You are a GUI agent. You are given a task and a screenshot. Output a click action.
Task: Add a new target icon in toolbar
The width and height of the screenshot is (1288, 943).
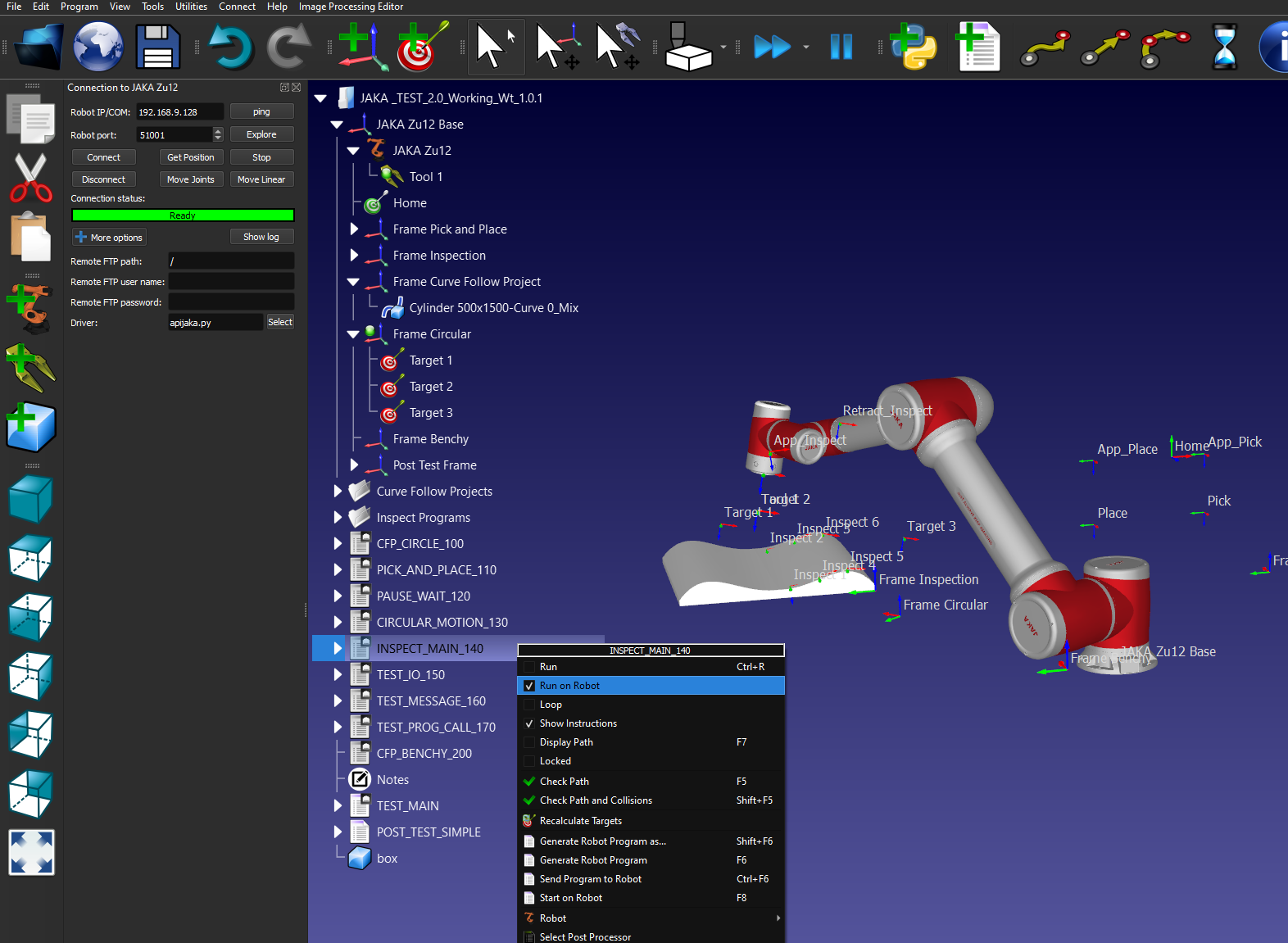point(422,47)
